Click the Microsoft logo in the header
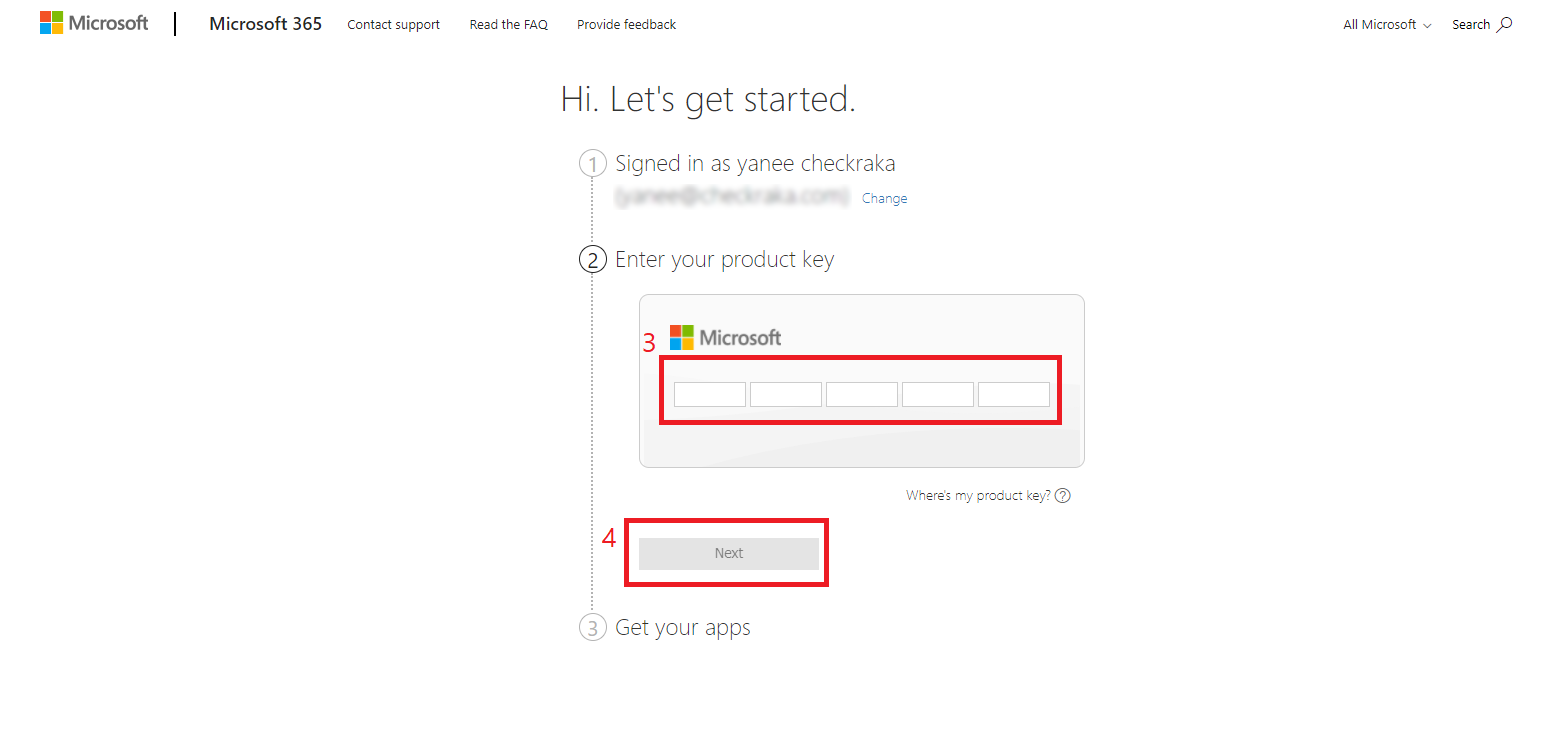Screen dimensions: 1543x742 pyautogui.click(x=93, y=23)
